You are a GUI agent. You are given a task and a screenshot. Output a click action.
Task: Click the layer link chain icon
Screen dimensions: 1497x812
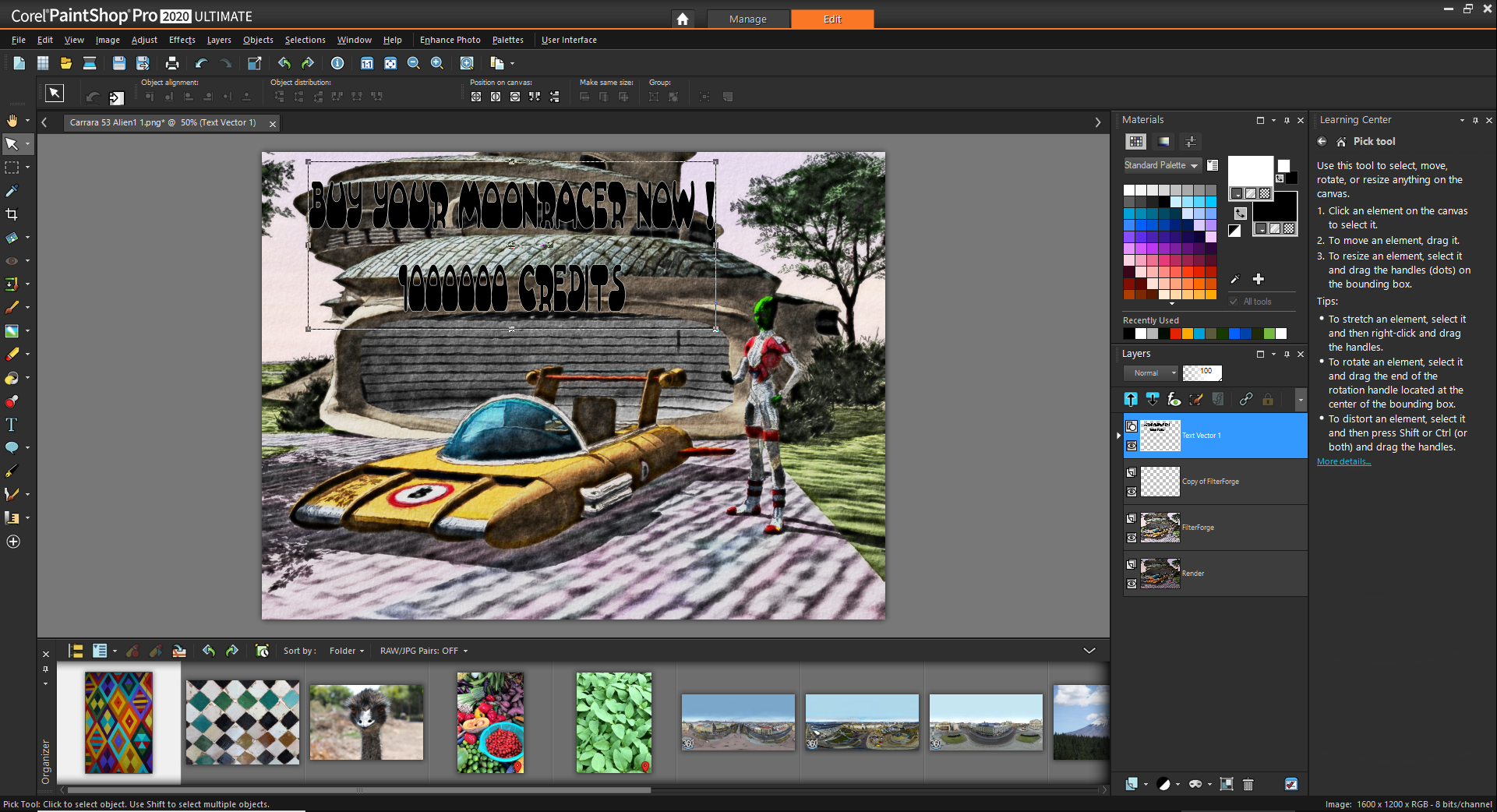coord(1246,399)
